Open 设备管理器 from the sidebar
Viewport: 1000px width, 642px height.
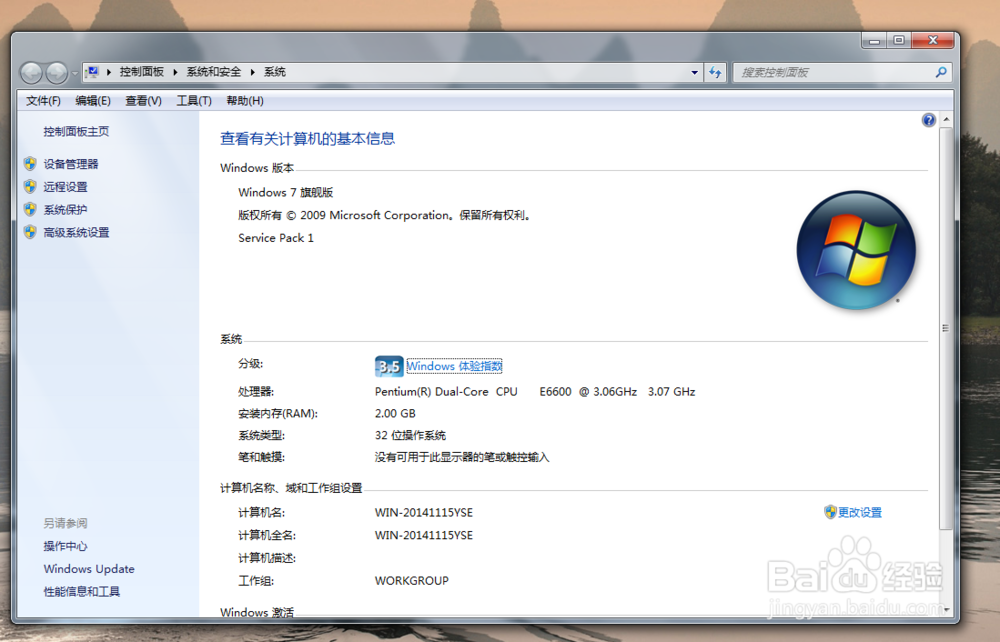71,164
